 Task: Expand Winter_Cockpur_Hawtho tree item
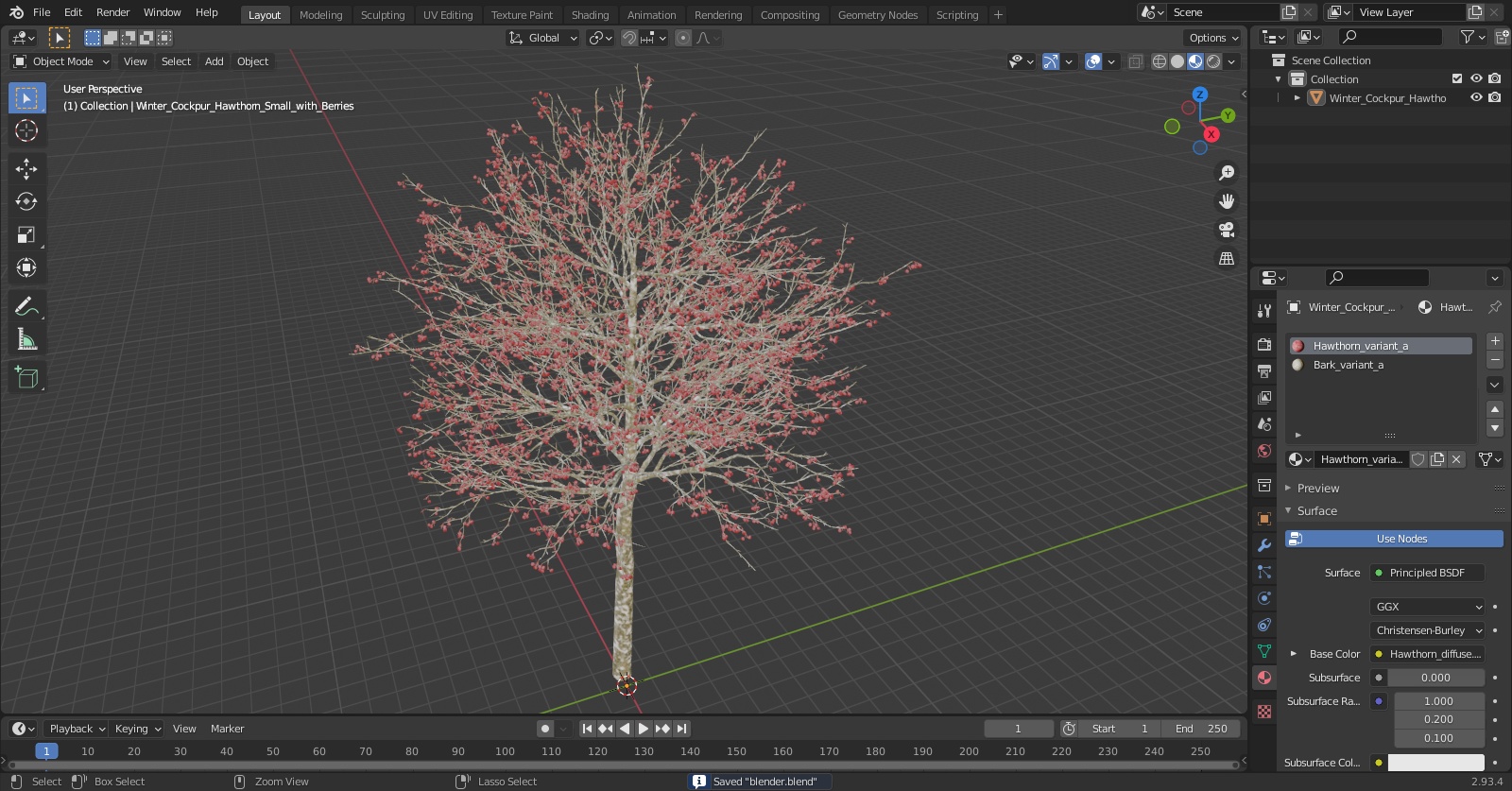(x=1297, y=97)
